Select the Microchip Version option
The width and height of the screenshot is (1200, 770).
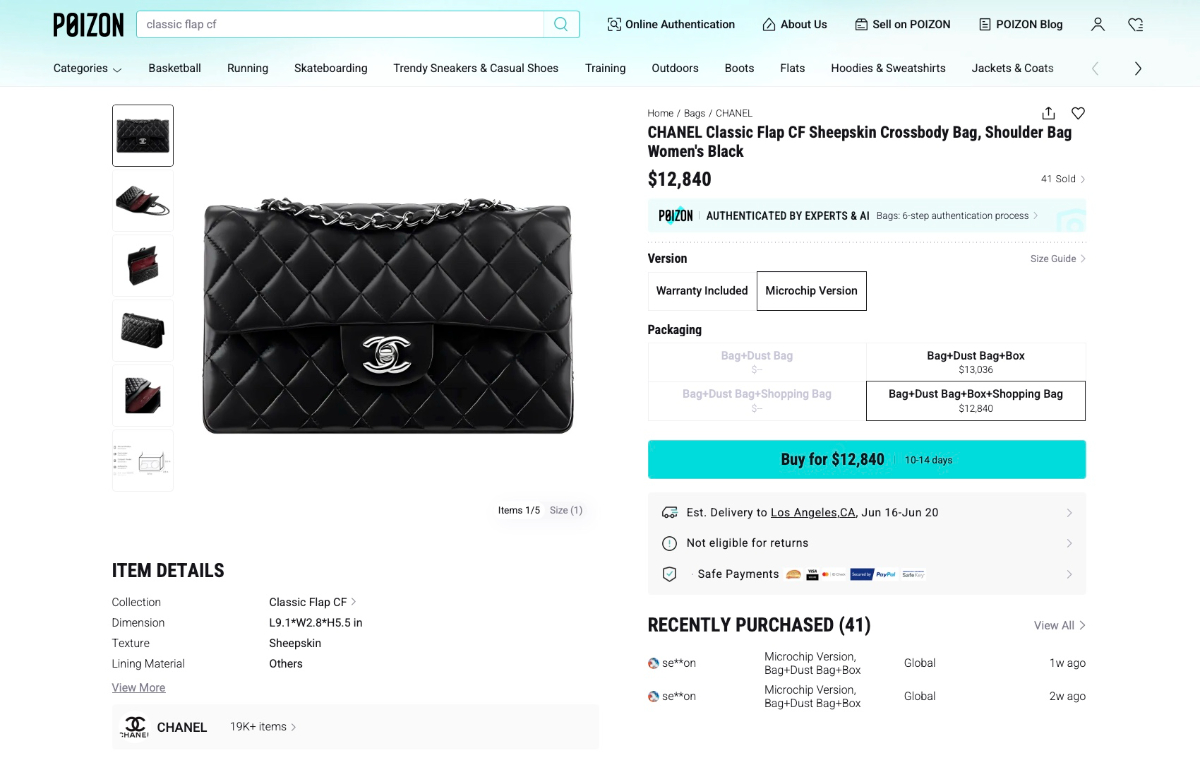(x=811, y=291)
